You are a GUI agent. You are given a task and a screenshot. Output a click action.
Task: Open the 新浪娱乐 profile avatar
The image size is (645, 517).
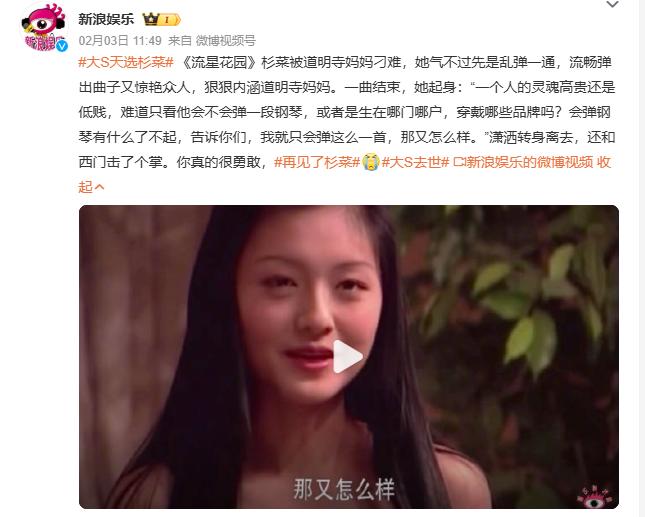44,27
